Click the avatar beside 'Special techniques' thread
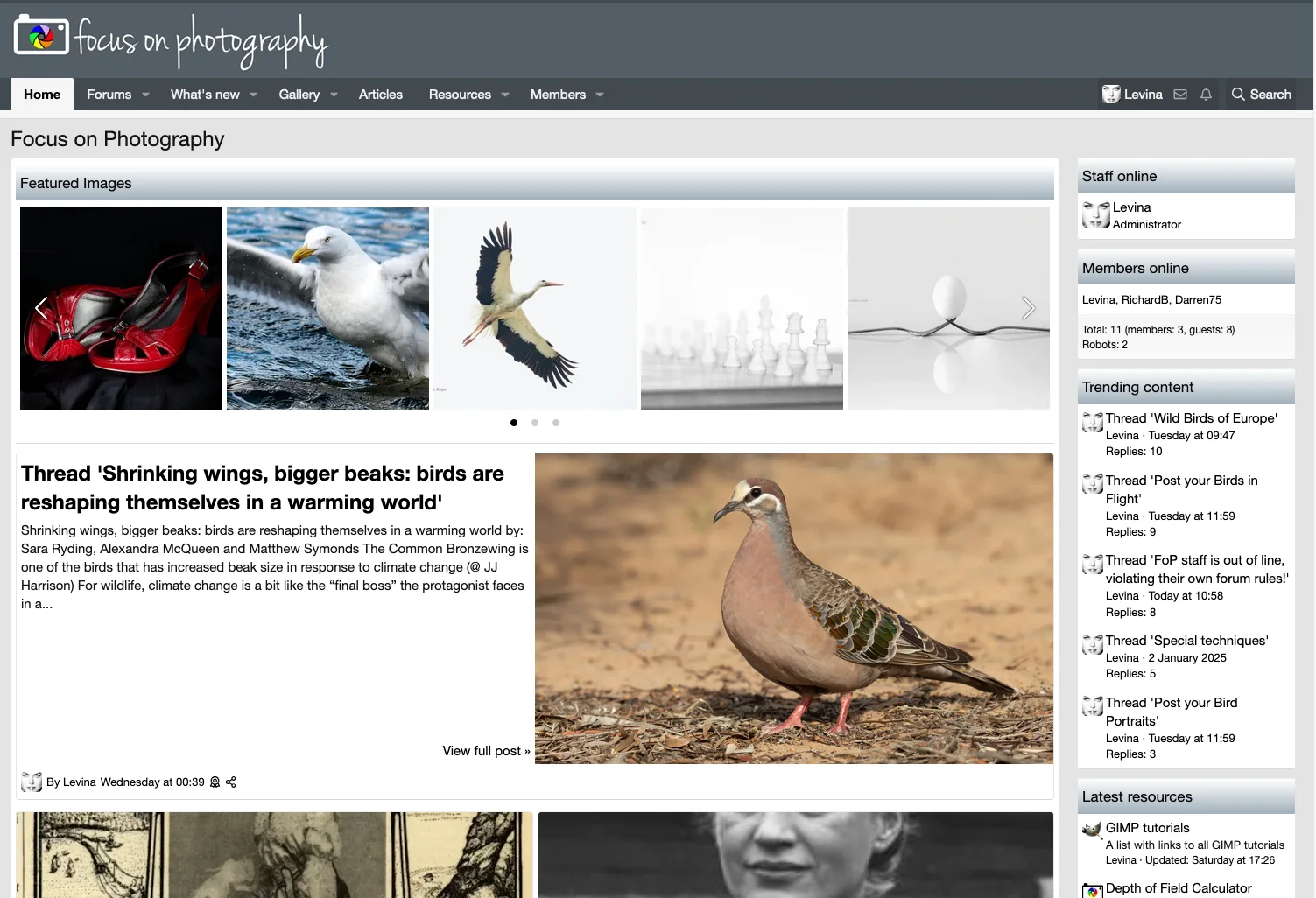 tap(1093, 645)
